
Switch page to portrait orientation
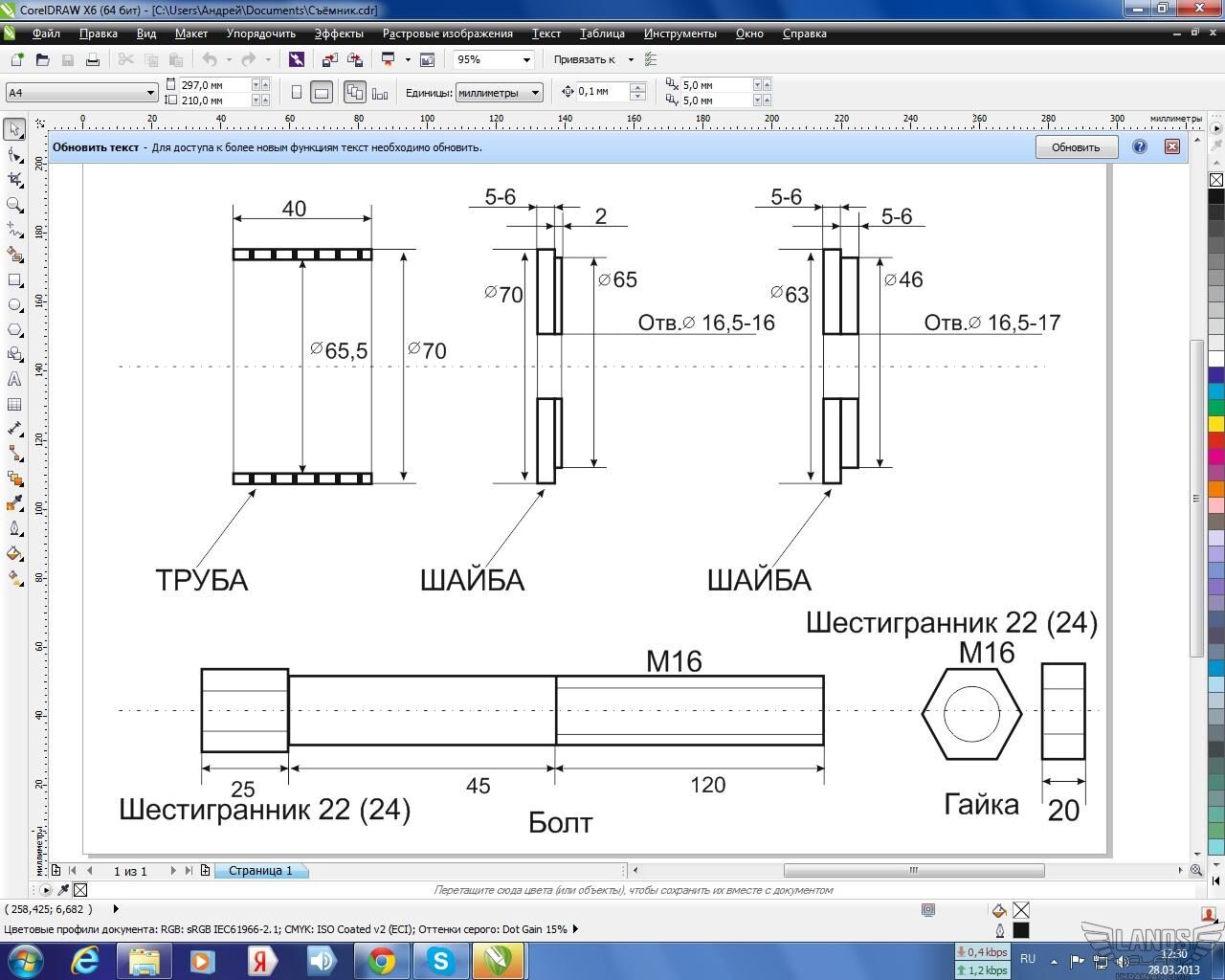[297, 93]
